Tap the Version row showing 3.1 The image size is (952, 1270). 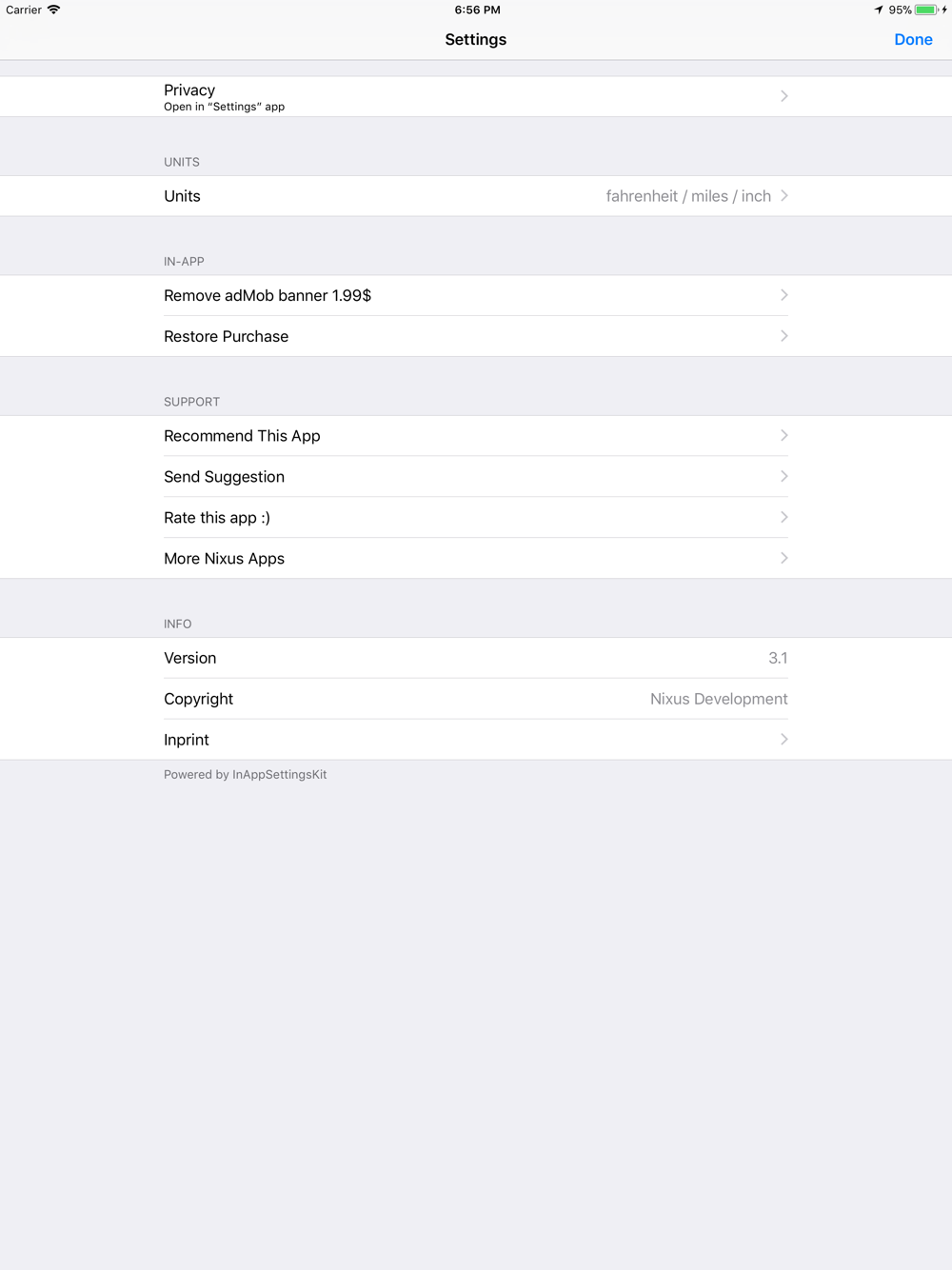coord(475,658)
